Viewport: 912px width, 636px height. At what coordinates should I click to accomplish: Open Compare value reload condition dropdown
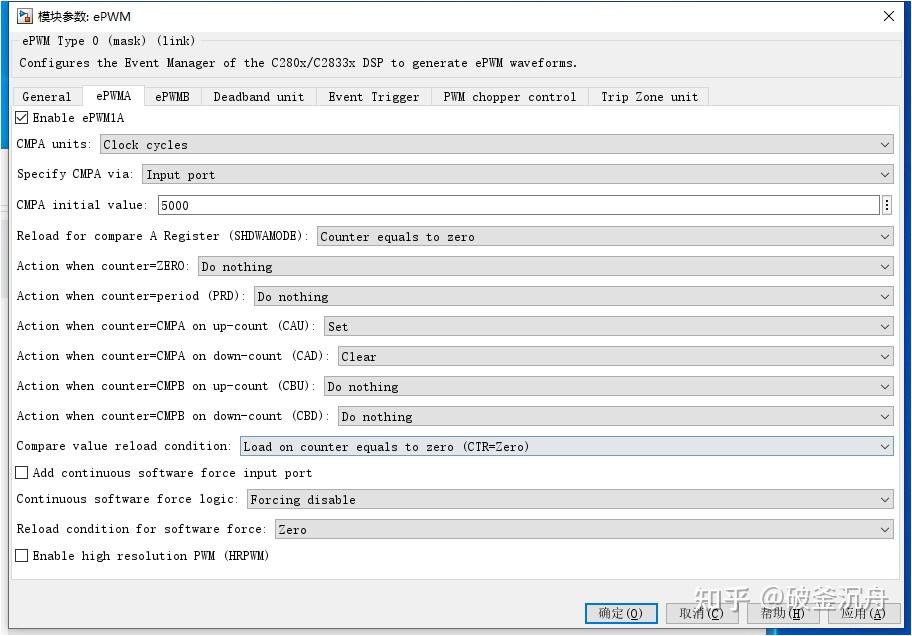coord(884,446)
